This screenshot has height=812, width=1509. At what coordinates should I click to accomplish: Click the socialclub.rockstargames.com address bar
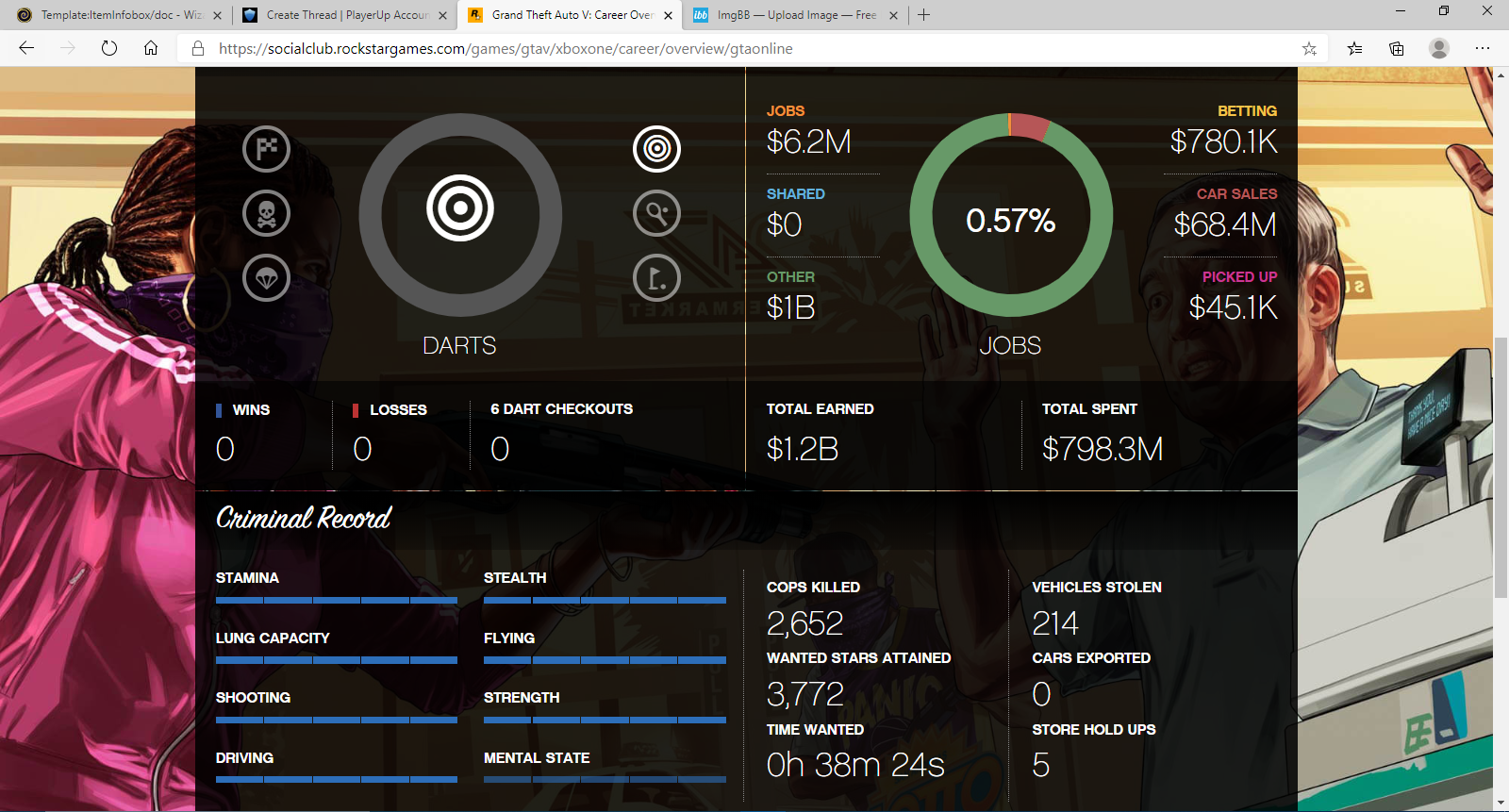[753, 48]
